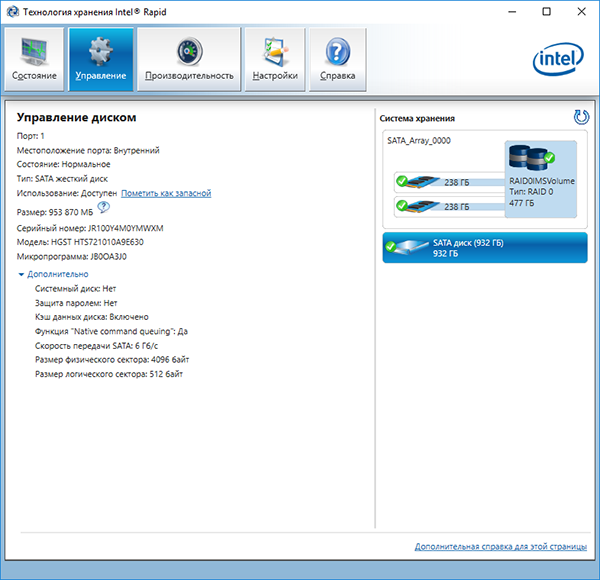
Task: Click the Тип: SATA жесткий диск line
Action: click(x=62, y=179)
